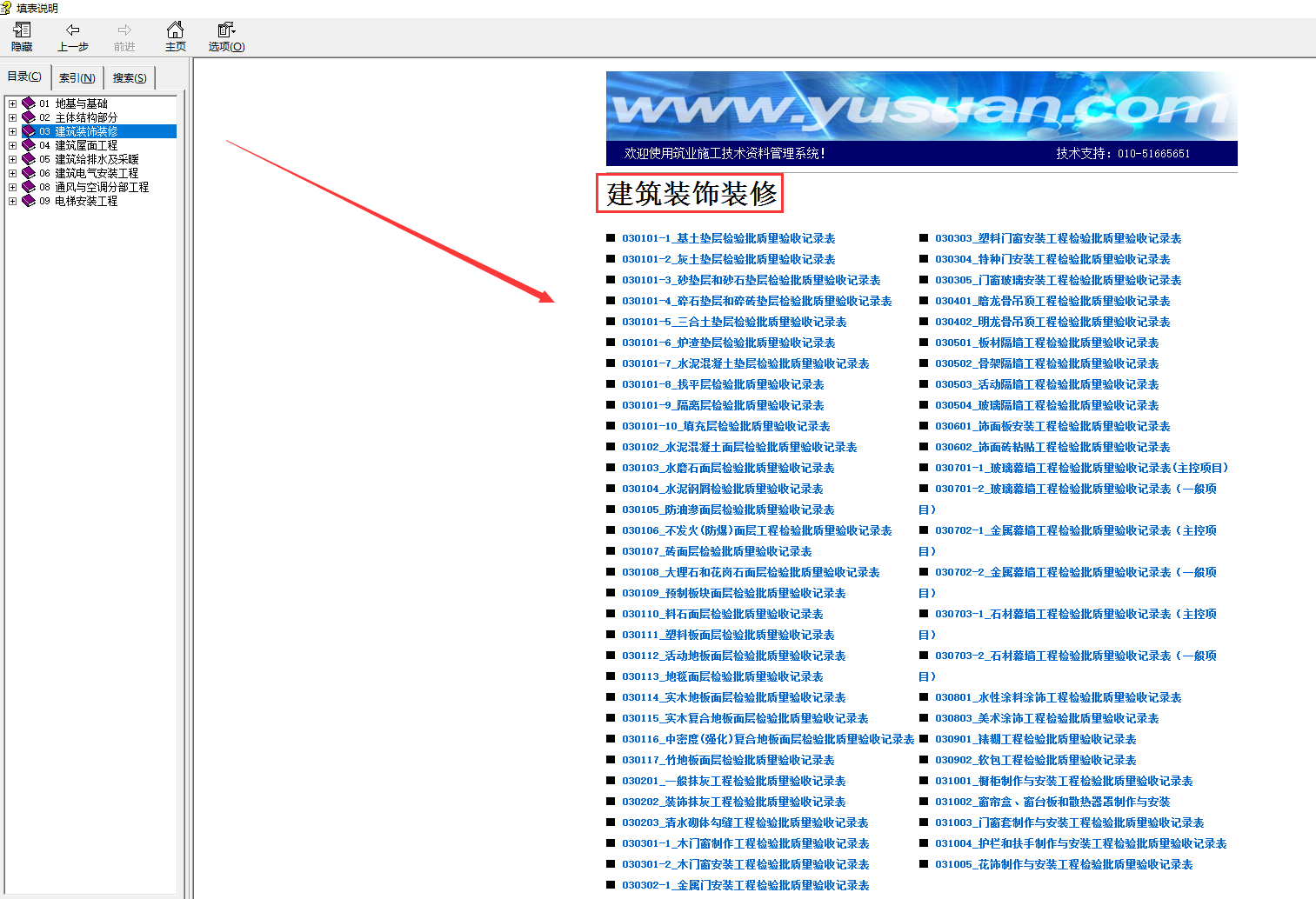Switch to the 搜索(S) tab
This screenshot has width=1316, height=899.
point(130,77)
